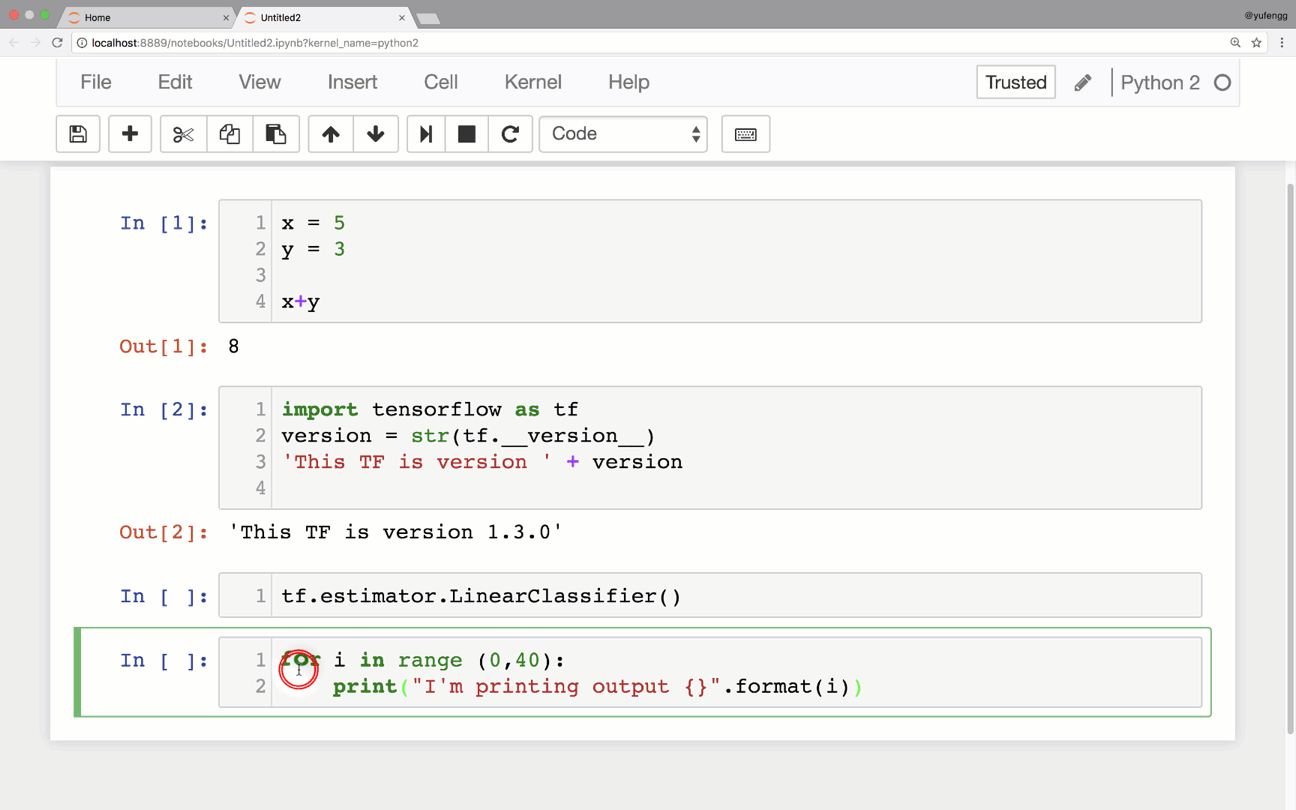The image size is (1296, 810).
Task: Open the View menu
Action: click(x=260, y=82)
